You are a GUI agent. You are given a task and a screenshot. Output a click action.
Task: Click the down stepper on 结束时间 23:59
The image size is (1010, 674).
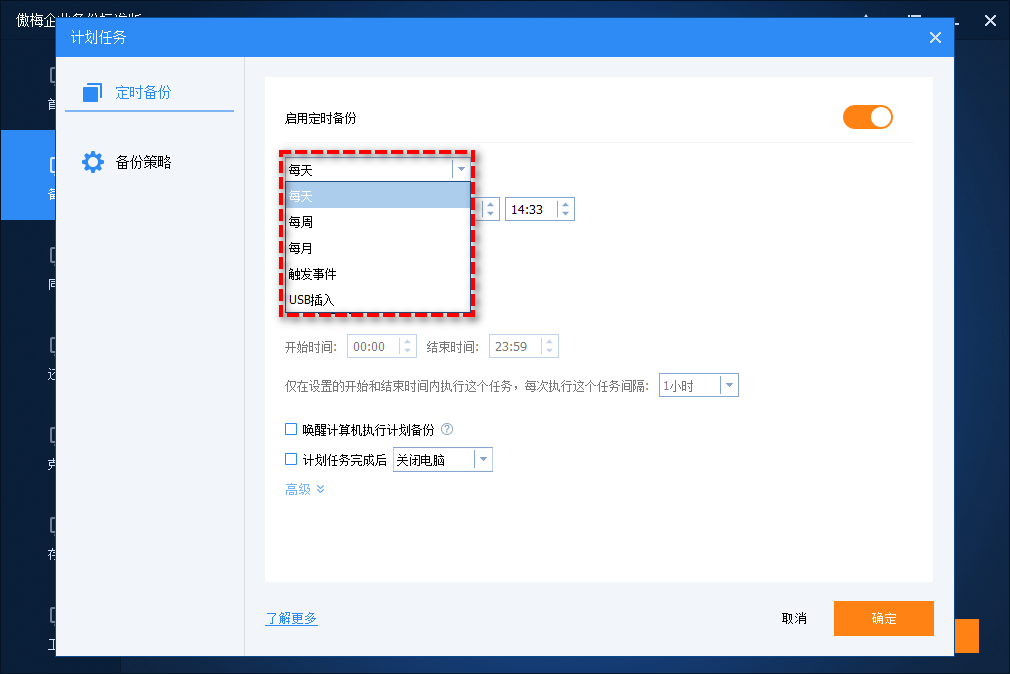pos(549,350)
